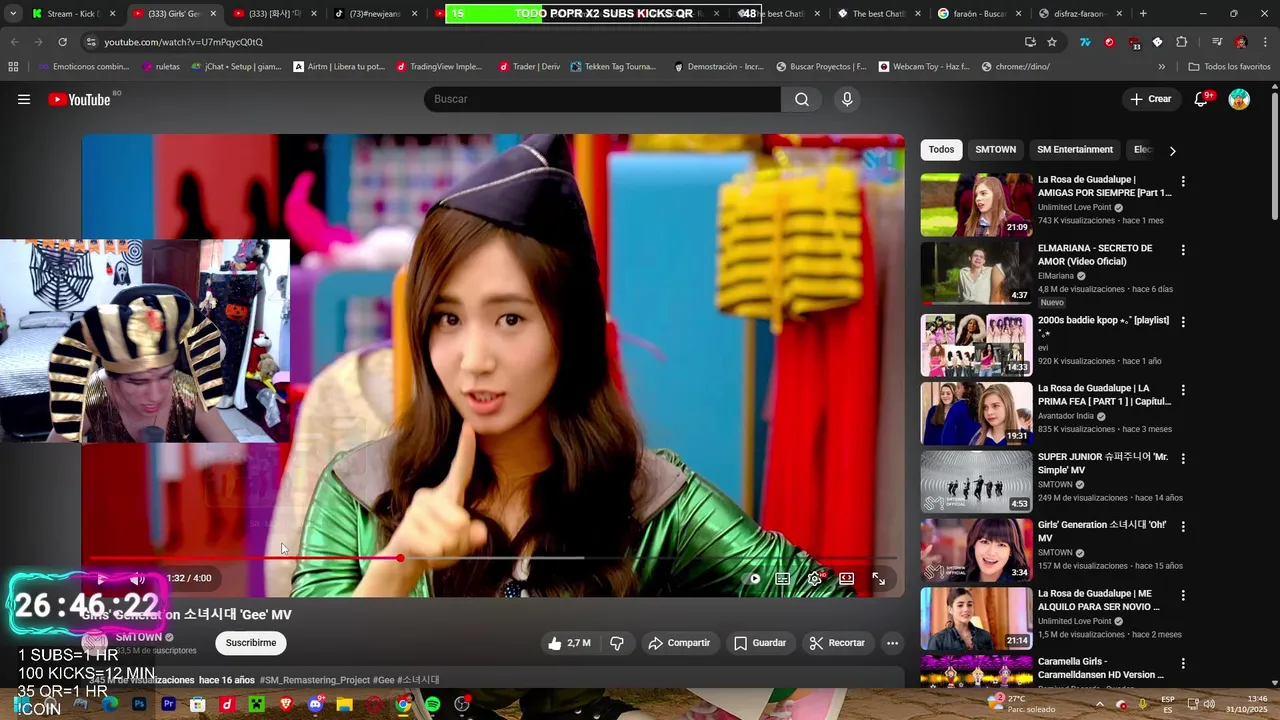Open more actions below the video

892,643
